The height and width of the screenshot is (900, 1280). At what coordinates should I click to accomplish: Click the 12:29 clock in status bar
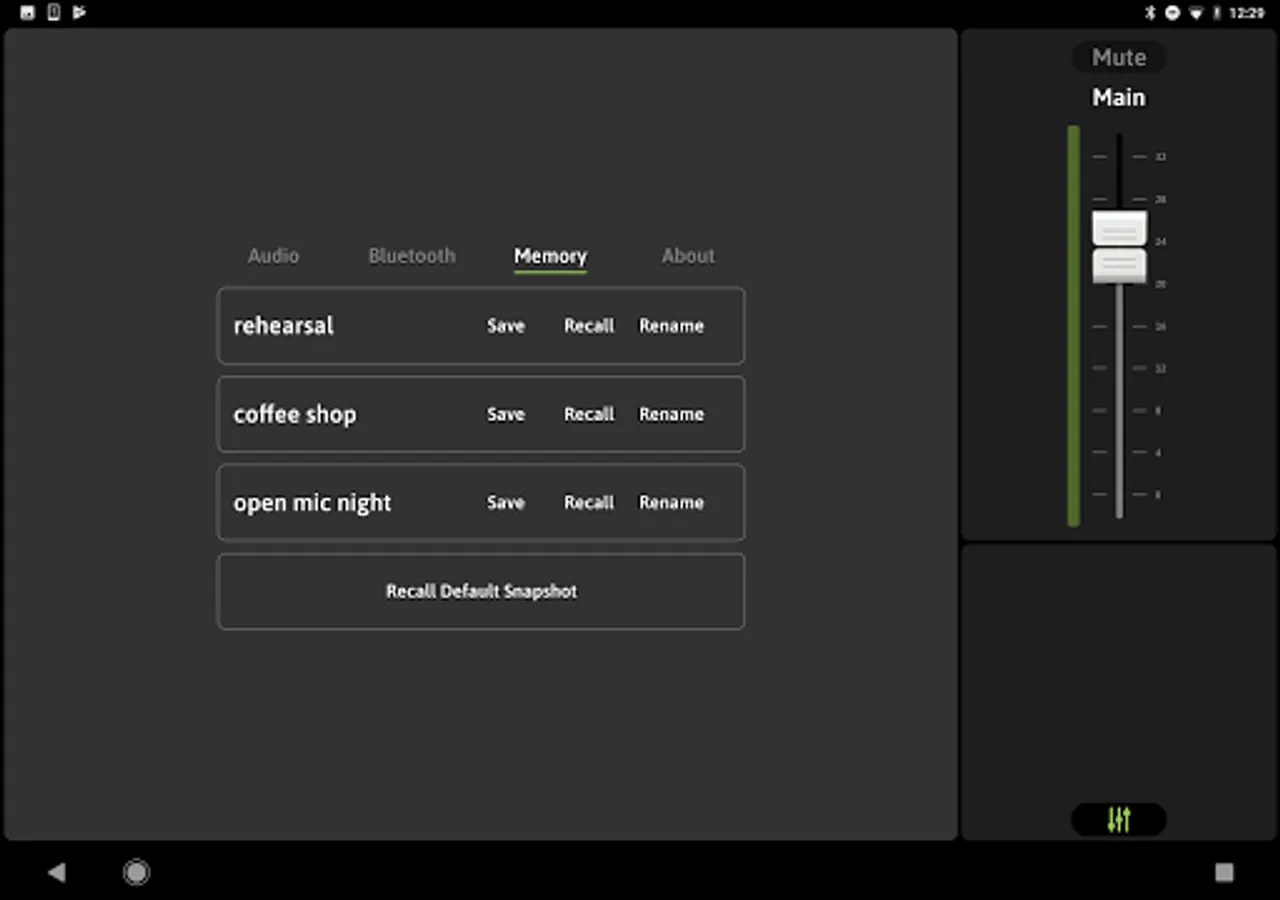point(1246,13)
